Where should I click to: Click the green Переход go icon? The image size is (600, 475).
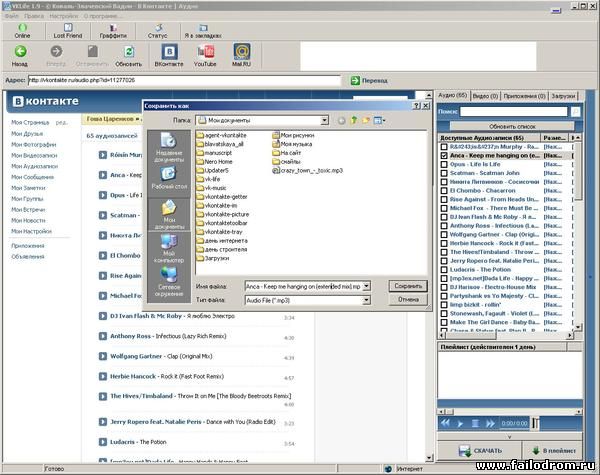click(355, 80)
